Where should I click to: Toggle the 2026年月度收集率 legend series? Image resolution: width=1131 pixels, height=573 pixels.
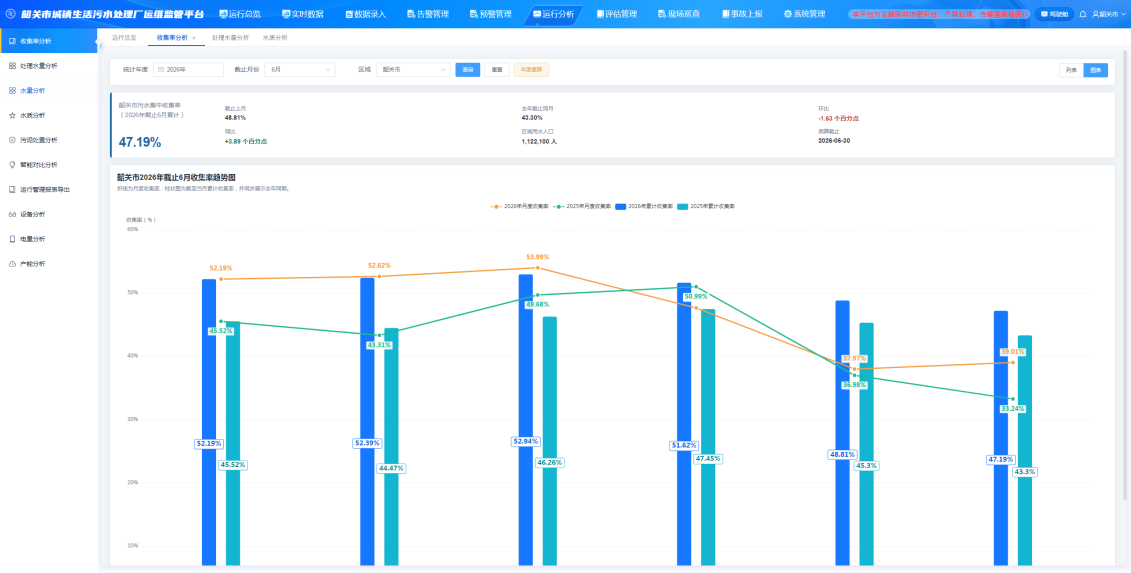click(x=520, y=206)
